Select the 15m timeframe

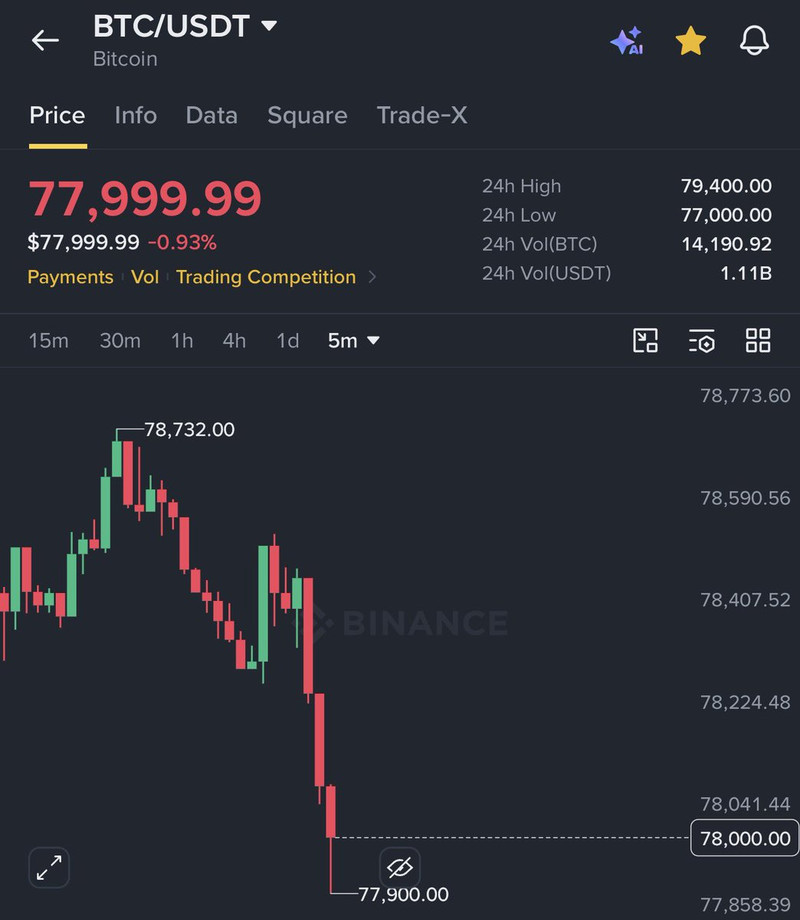(x=49, y=340)
